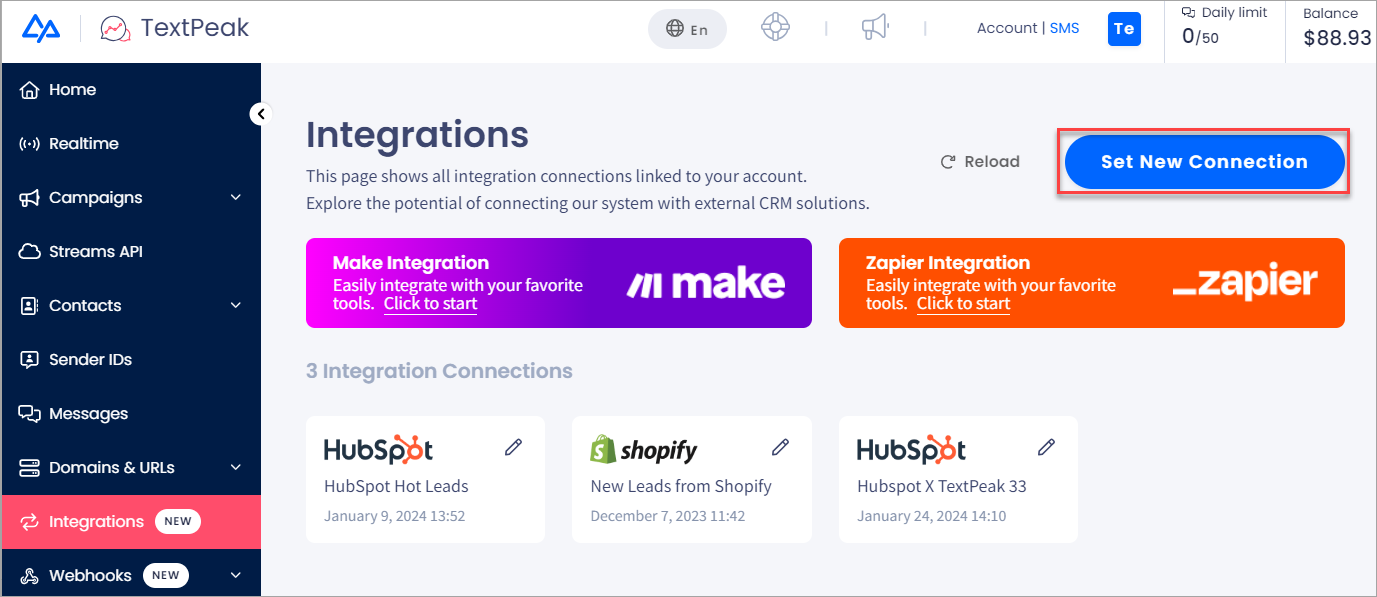Click the Account link in header

1007,28
